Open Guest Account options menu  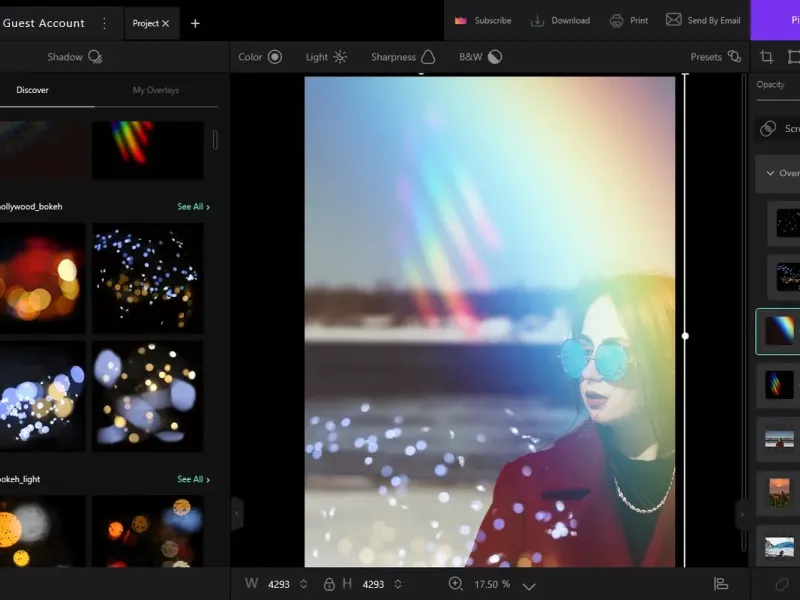tap(104, 23)
